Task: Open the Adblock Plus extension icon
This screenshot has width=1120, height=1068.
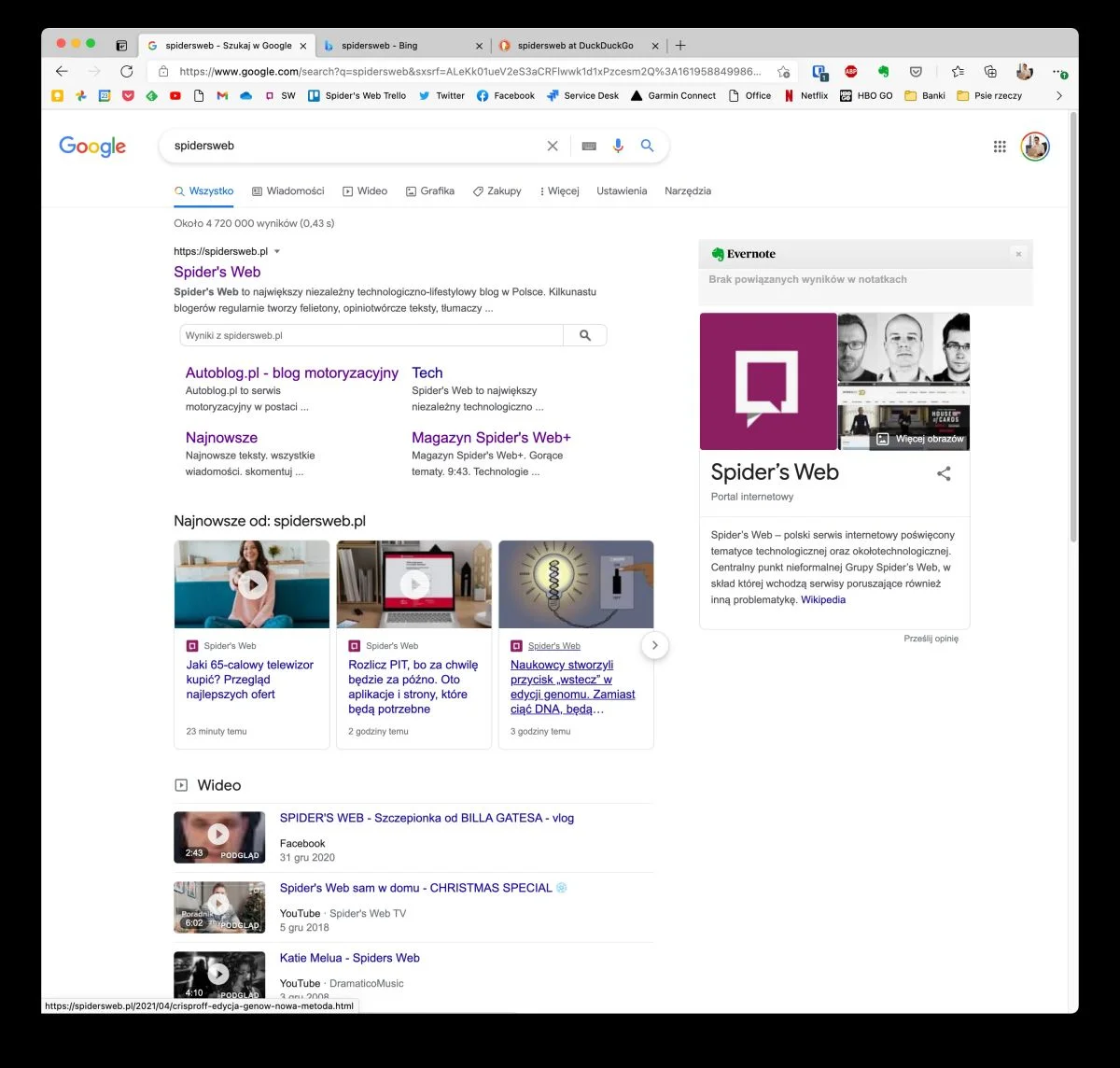Action: point(851,71)
